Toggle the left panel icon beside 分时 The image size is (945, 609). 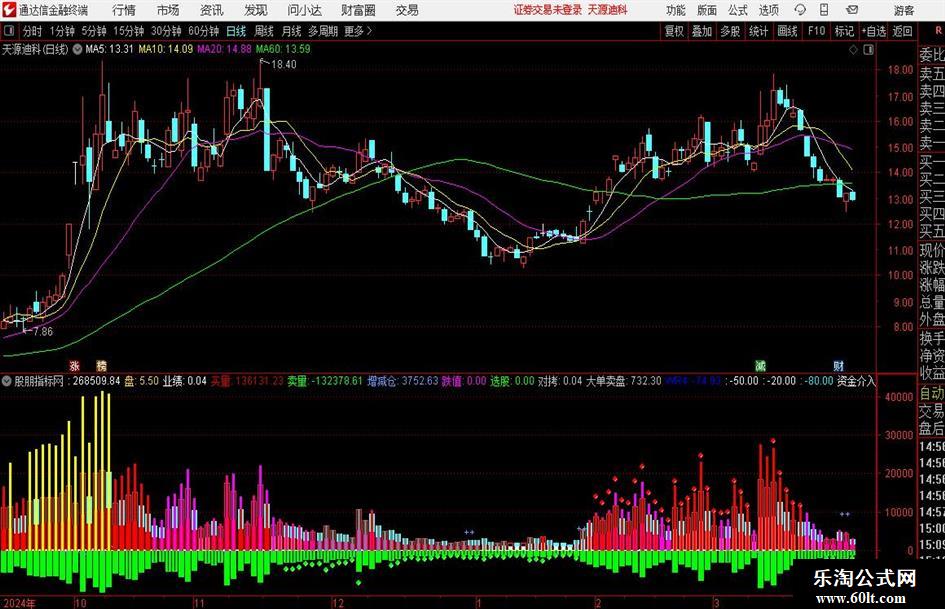(9, 31)
